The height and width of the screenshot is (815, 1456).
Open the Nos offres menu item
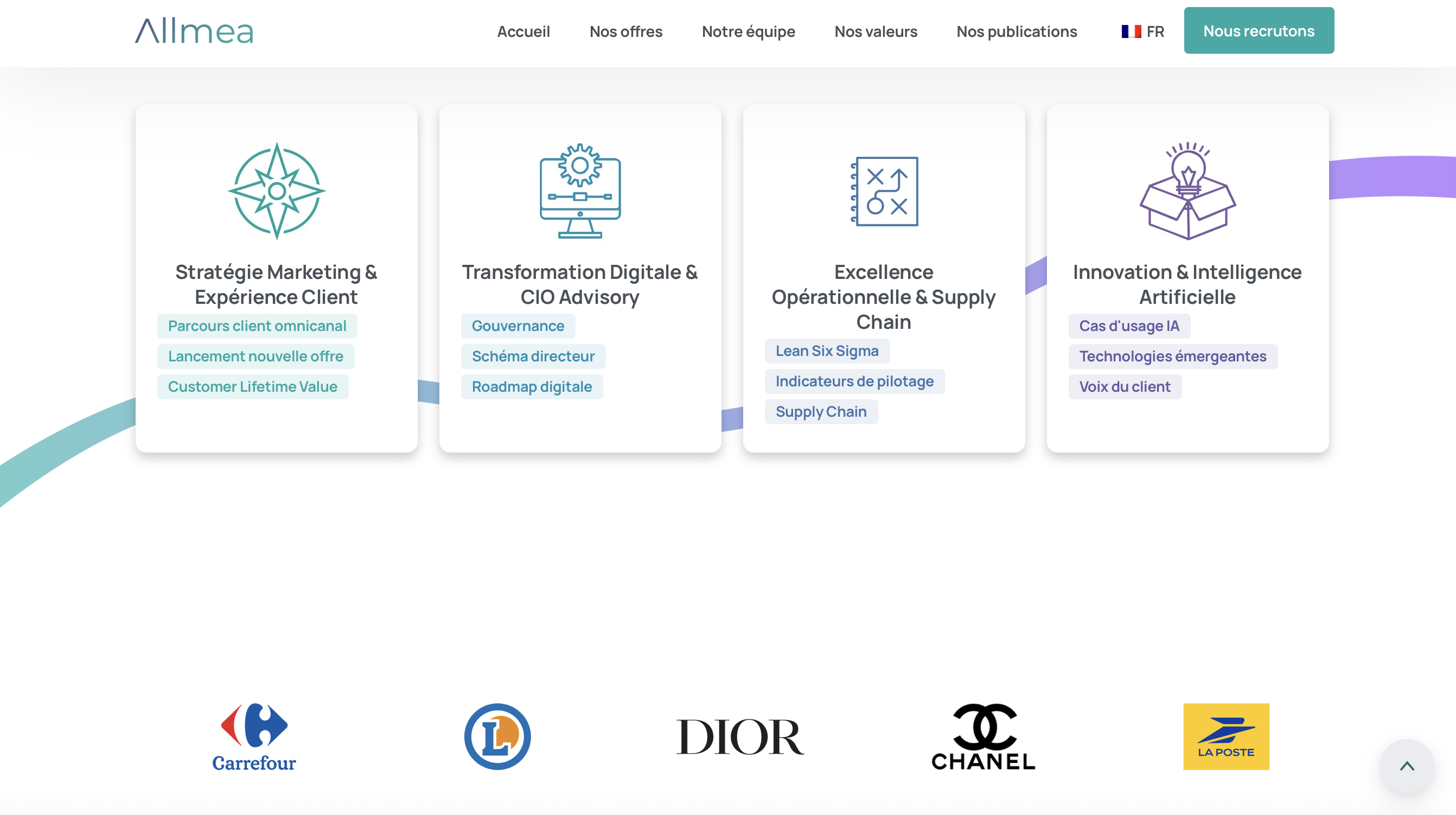point(625,31)
